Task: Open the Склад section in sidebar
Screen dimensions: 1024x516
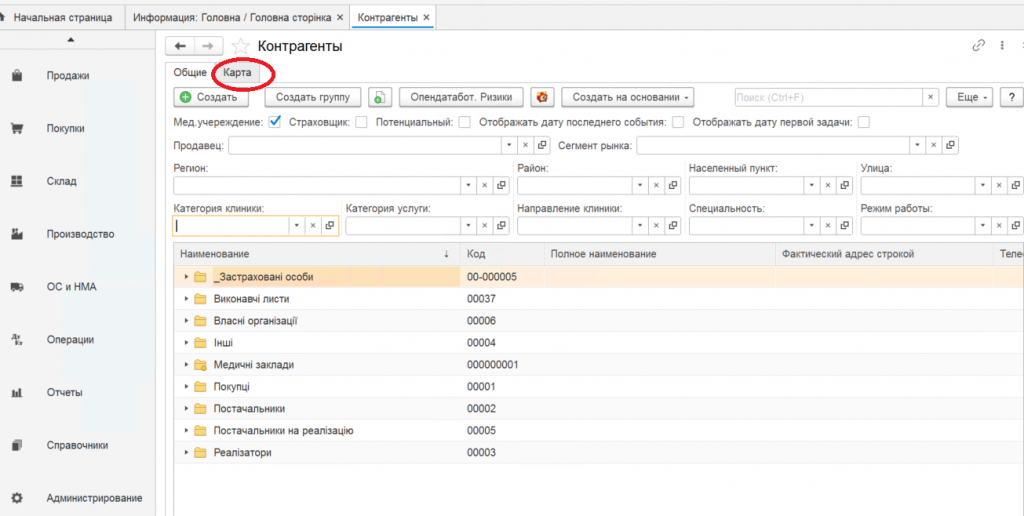Action: (61, 181)
